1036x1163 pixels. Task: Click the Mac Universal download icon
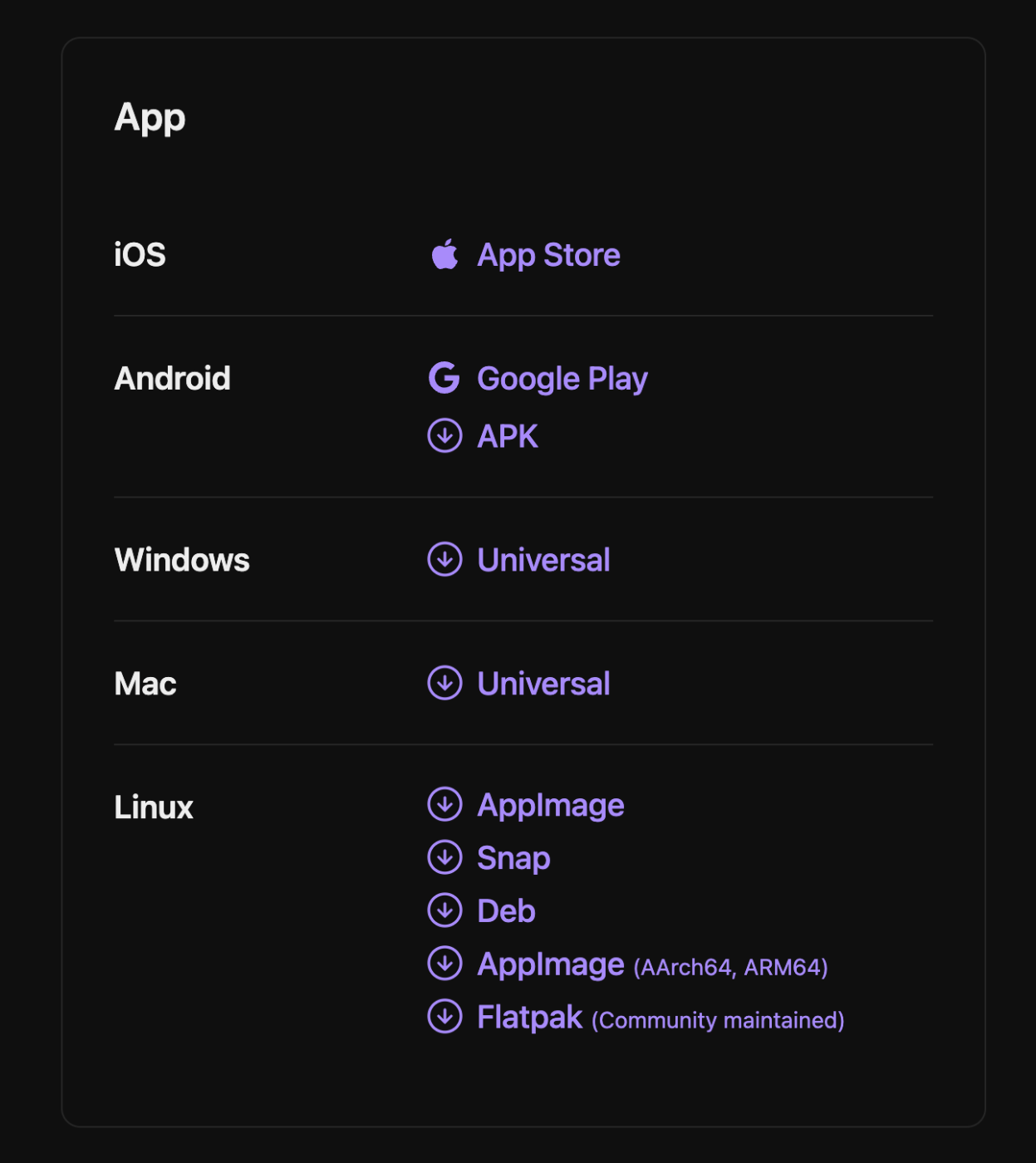(444, 683)
